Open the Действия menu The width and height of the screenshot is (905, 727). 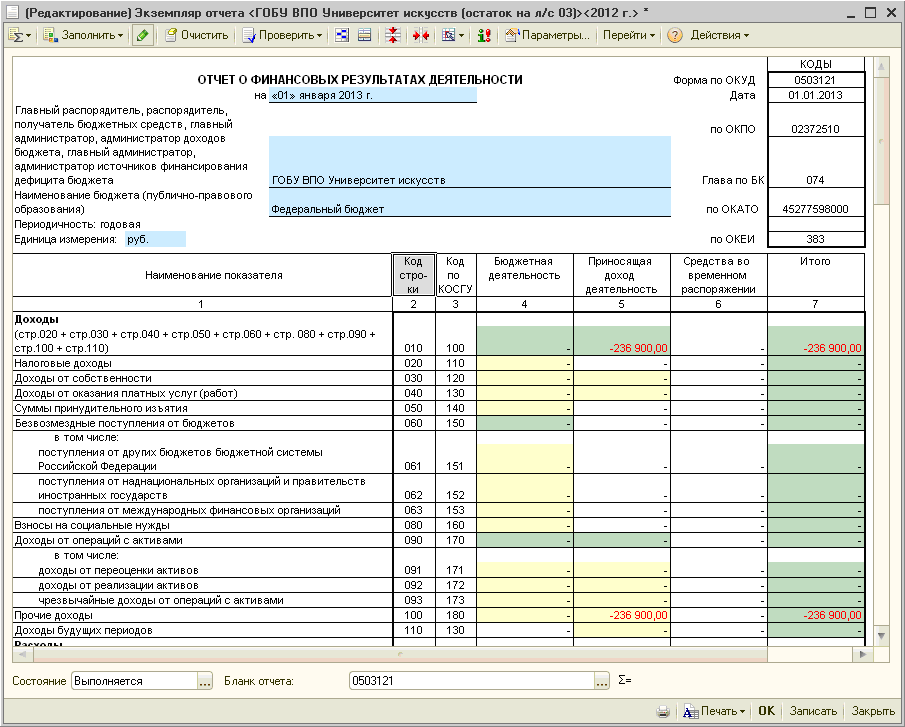click(719, 35)
